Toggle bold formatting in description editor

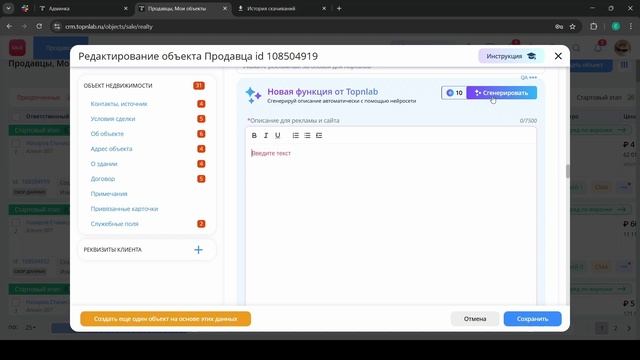click(x=254, y=136)
